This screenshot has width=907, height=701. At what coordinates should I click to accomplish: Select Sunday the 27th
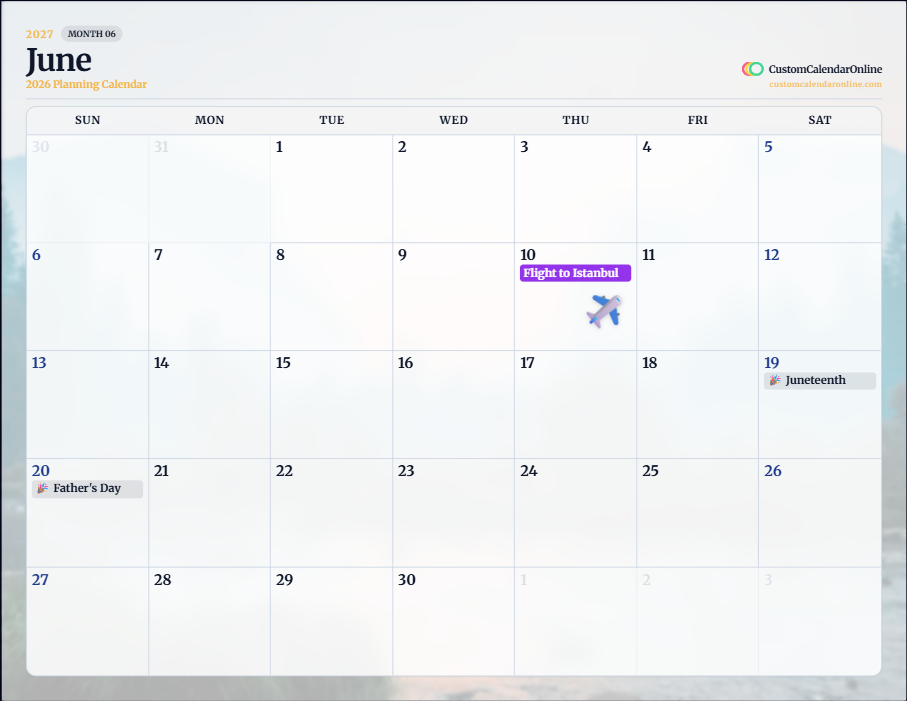pos(87,621)
